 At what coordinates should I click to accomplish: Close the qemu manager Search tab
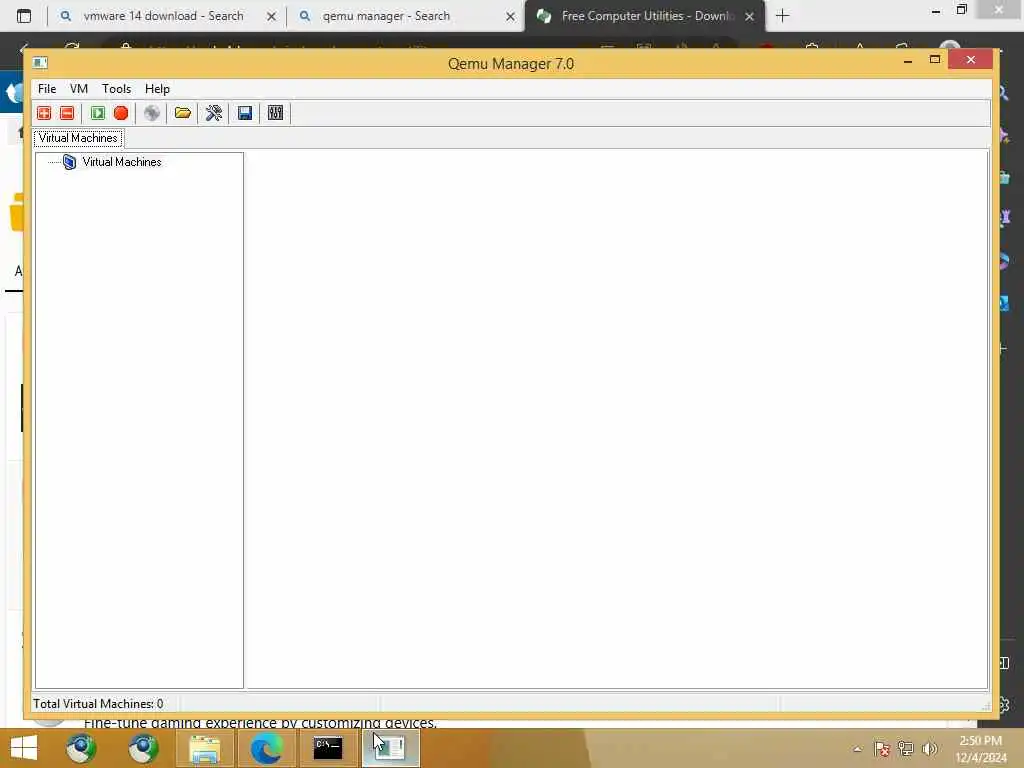coord(510,16)
